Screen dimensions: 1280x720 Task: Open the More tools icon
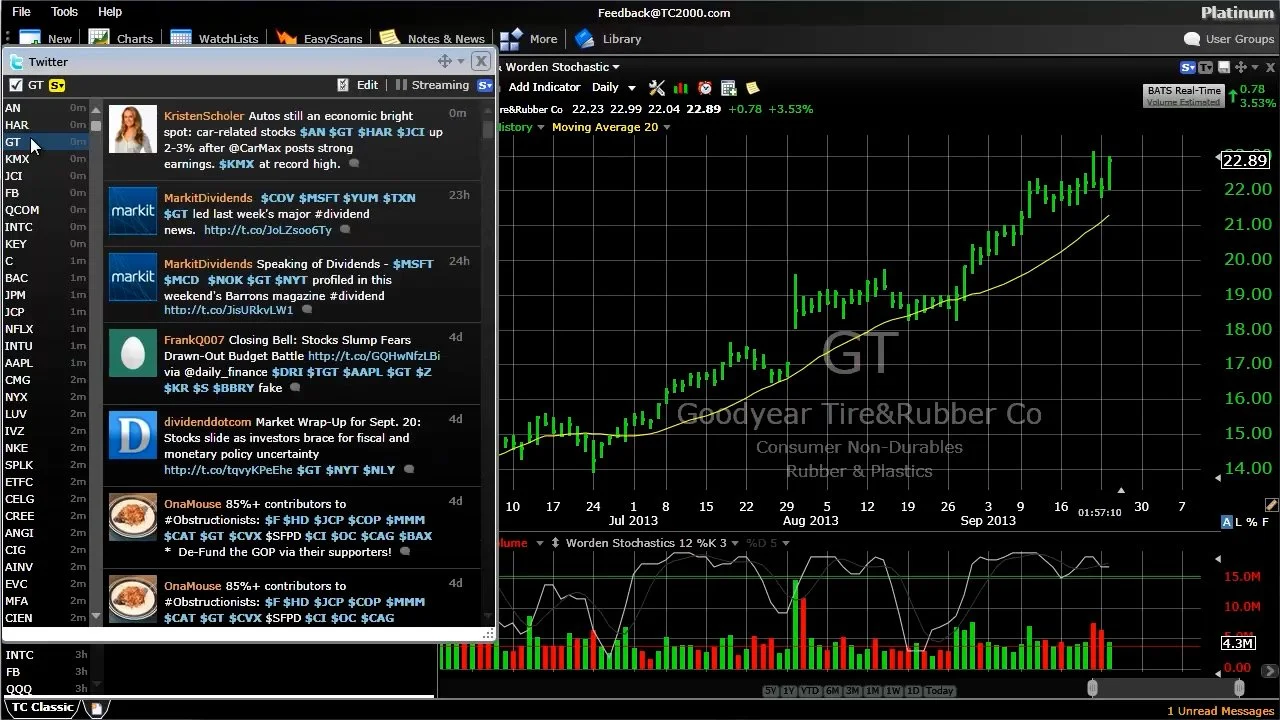pyautogui.click(x=511, y=38)
